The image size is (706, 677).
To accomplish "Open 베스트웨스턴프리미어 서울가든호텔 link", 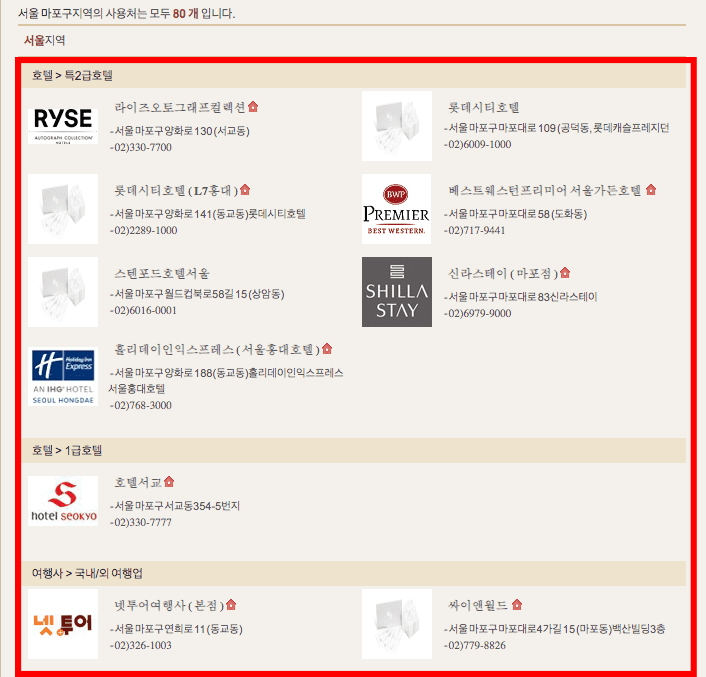I will coord(545,190).
